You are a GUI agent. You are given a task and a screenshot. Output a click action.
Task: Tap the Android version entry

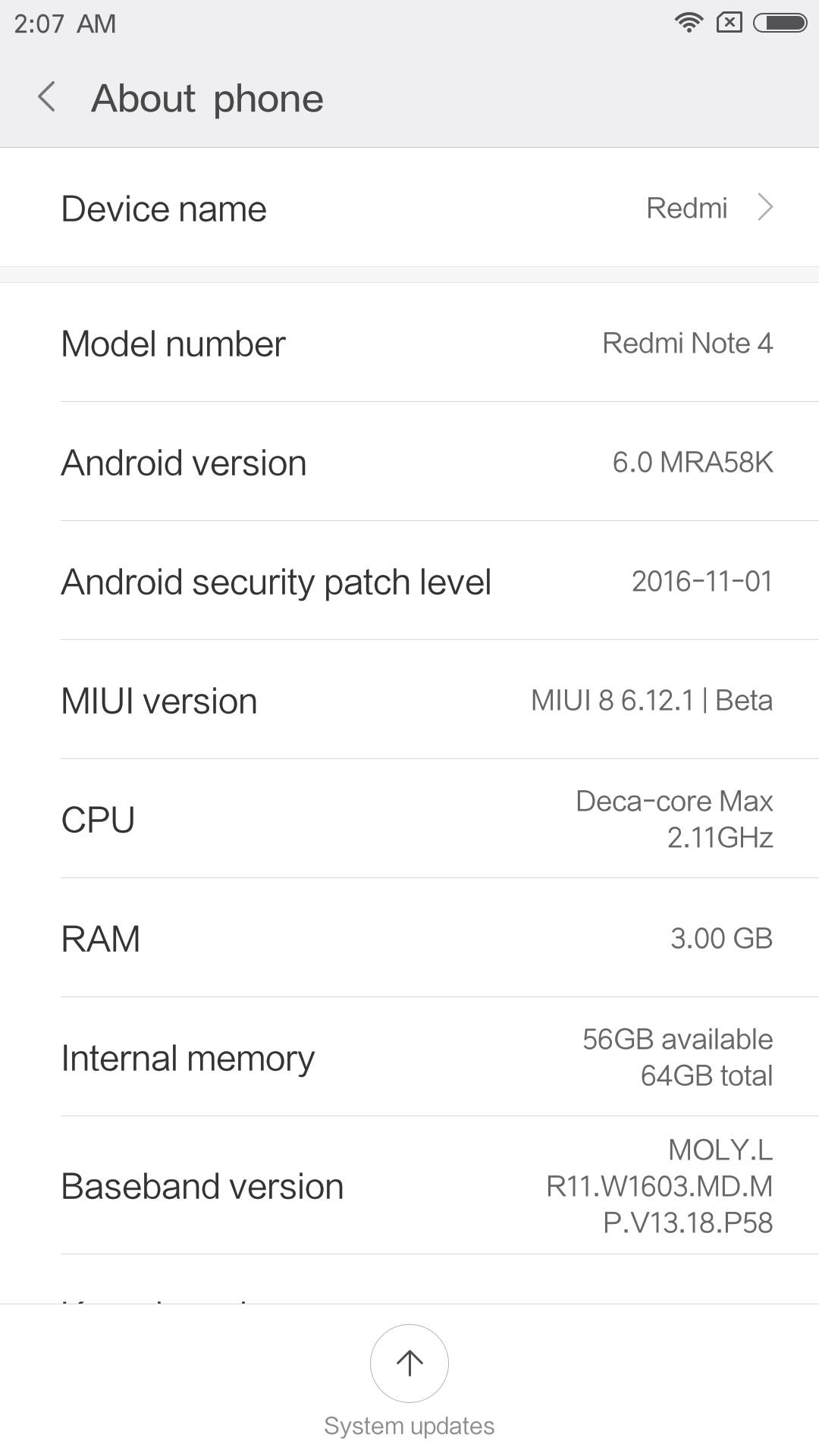(x=409, y=462)
